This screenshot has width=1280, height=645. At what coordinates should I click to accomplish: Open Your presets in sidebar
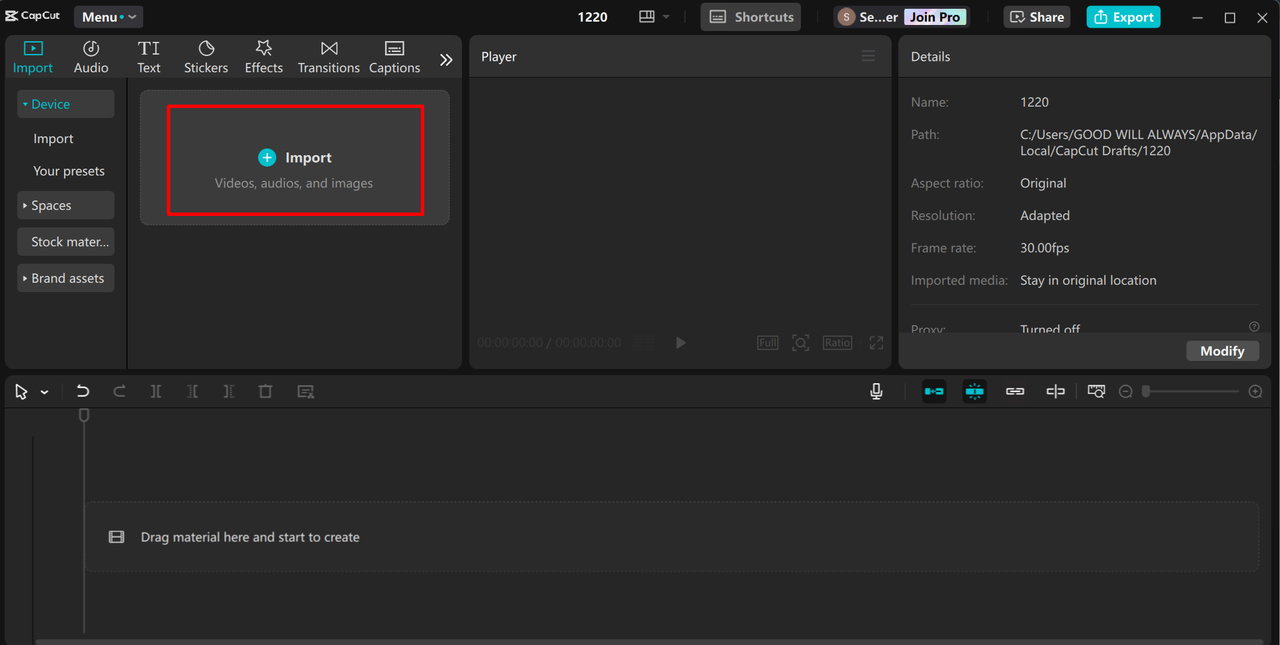[69, 171]
